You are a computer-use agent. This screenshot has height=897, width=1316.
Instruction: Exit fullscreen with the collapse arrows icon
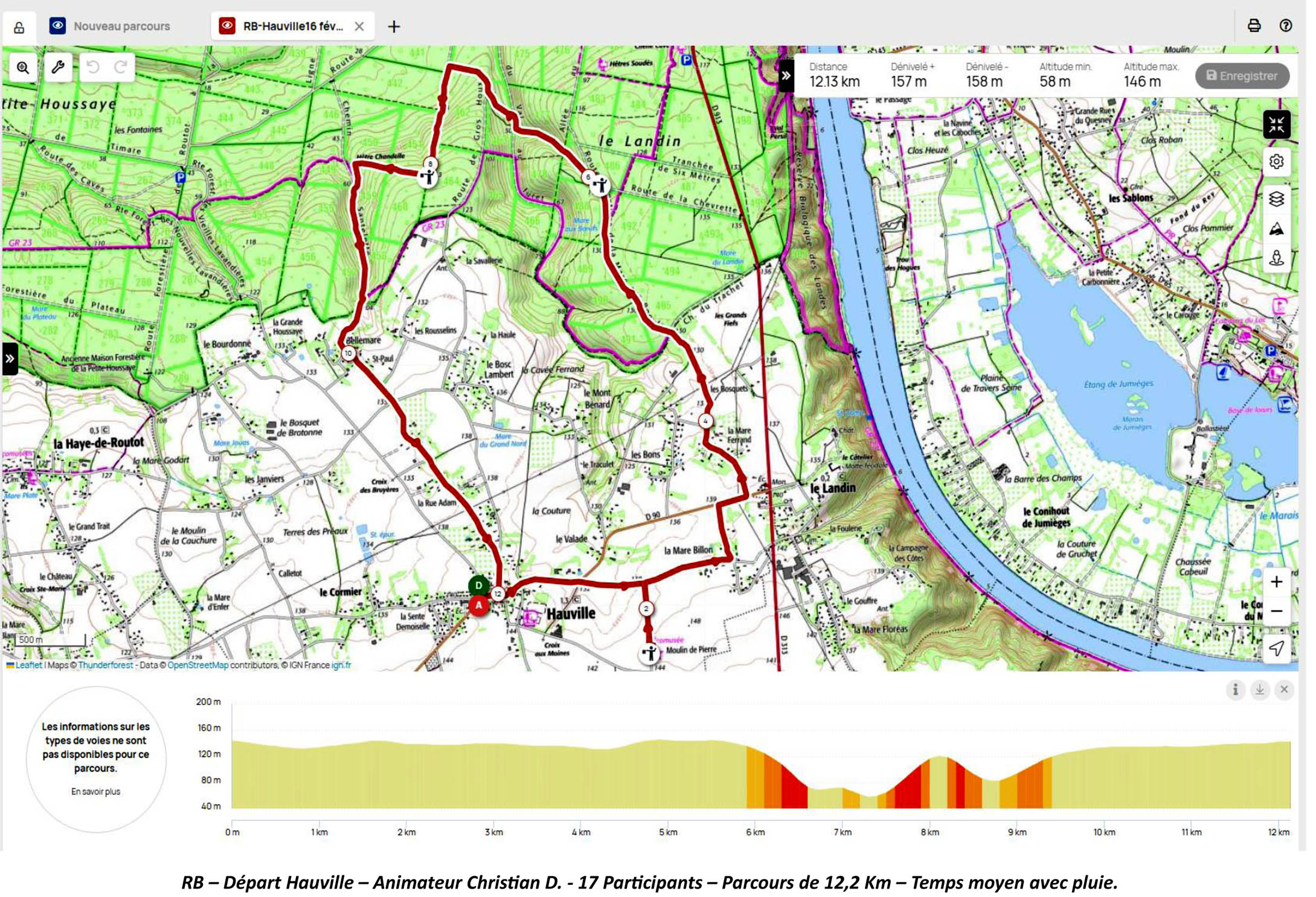tap(1276, 125)
